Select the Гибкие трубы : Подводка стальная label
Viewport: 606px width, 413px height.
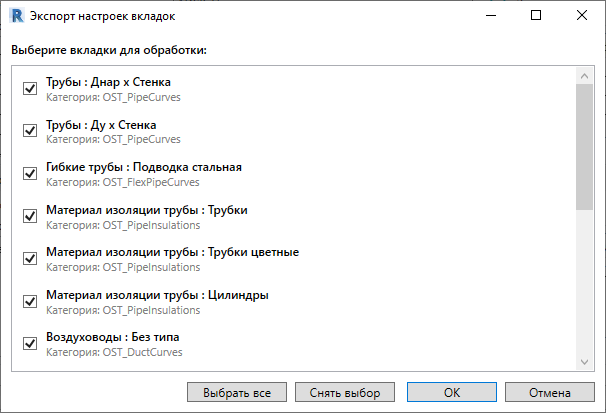coord(144,167)
